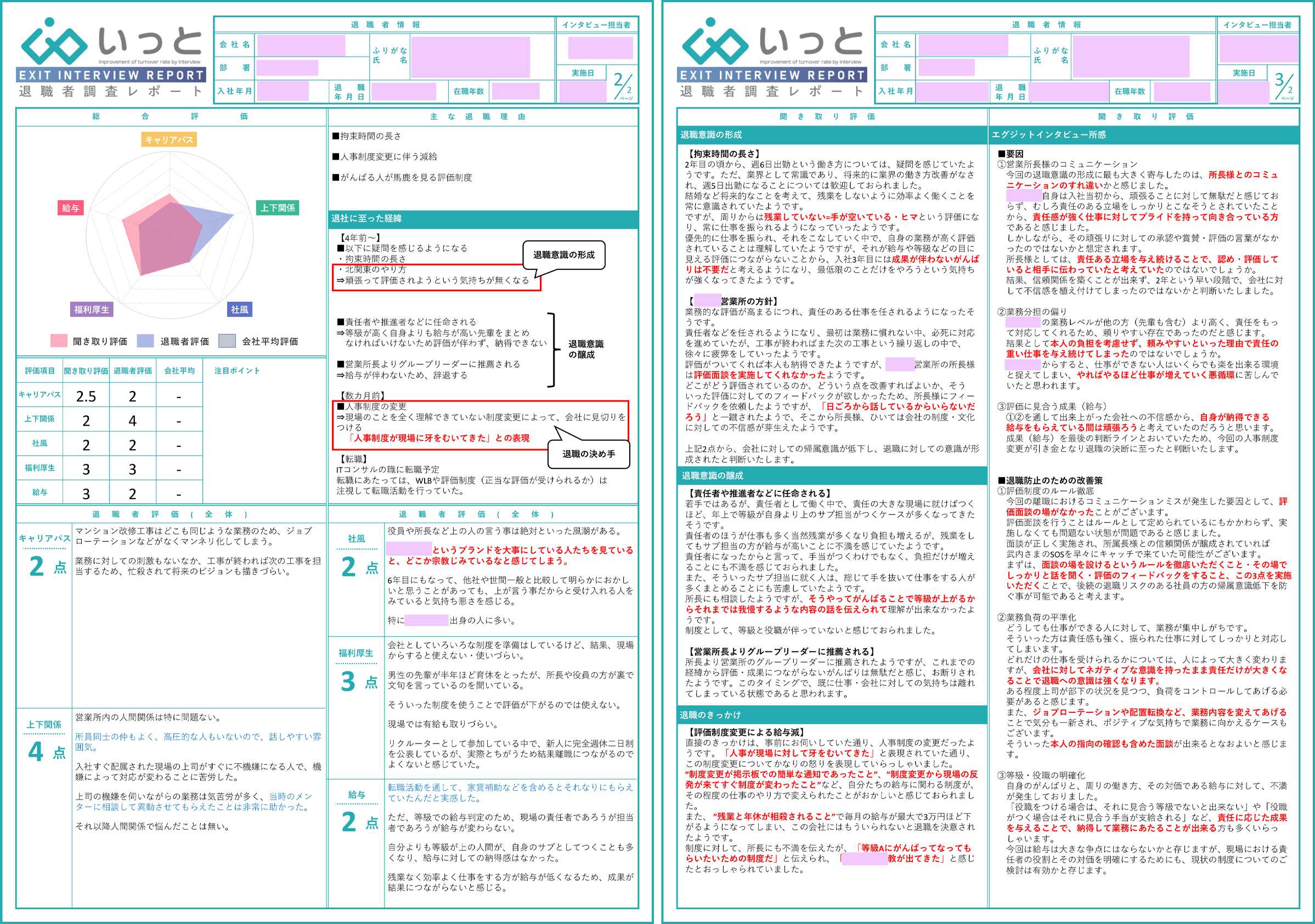Click the teal 退職意識の醸成 header on right page
Viewport: 1315px width, 924px height.
coord(832,476)
